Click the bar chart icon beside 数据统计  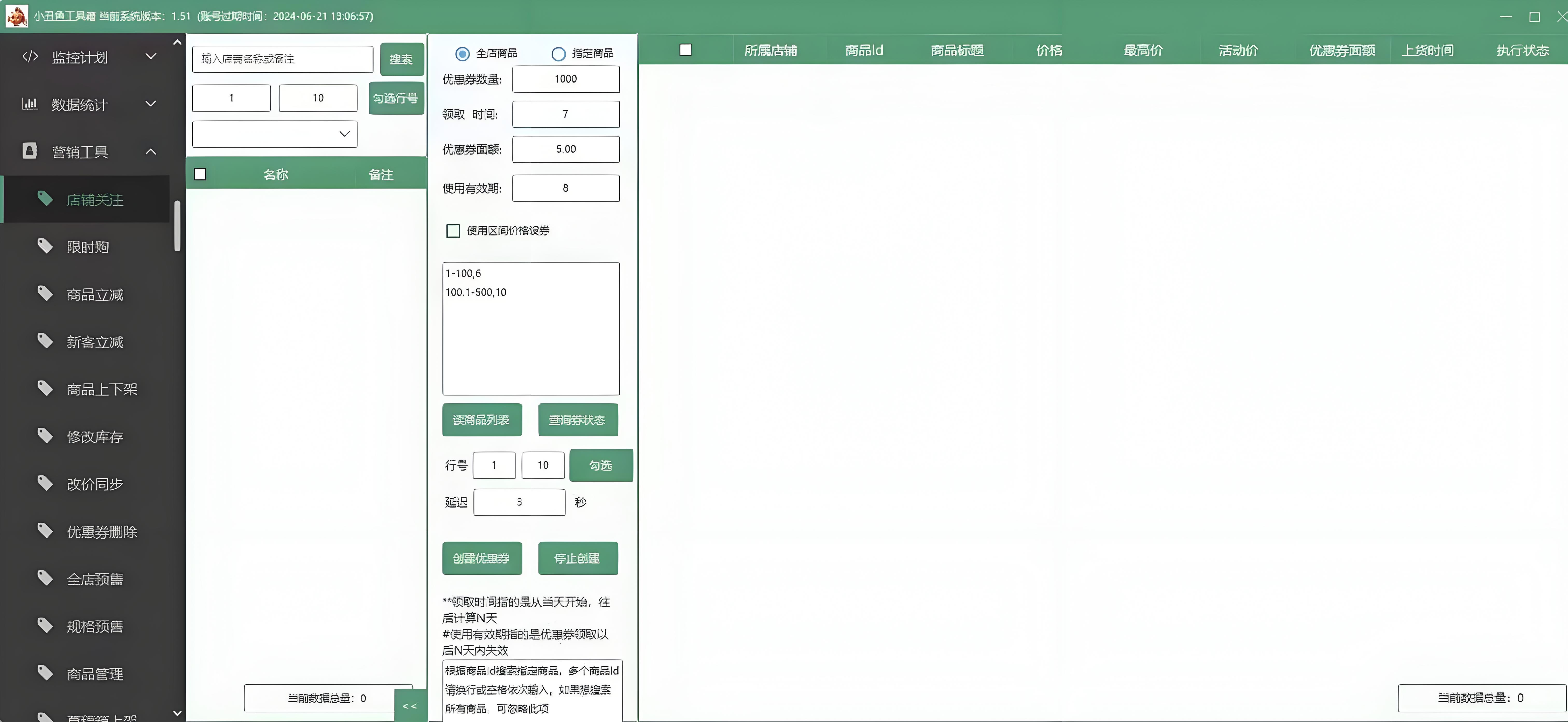[x=30, y=104]
